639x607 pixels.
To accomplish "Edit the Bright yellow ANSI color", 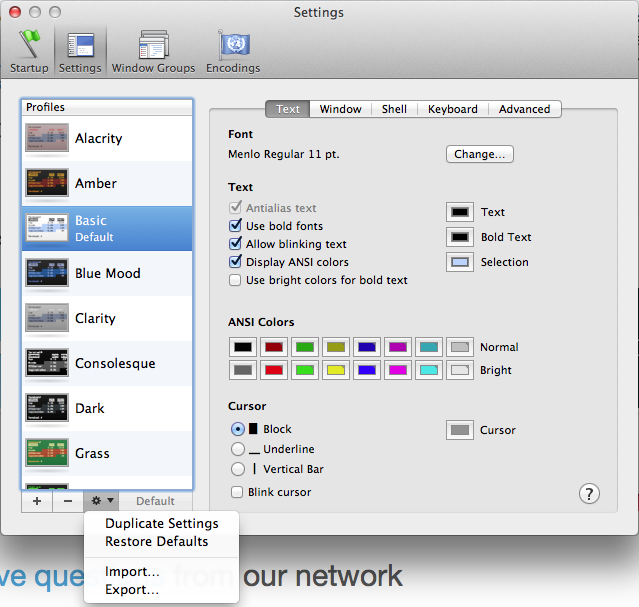I will tap(336, 370).
